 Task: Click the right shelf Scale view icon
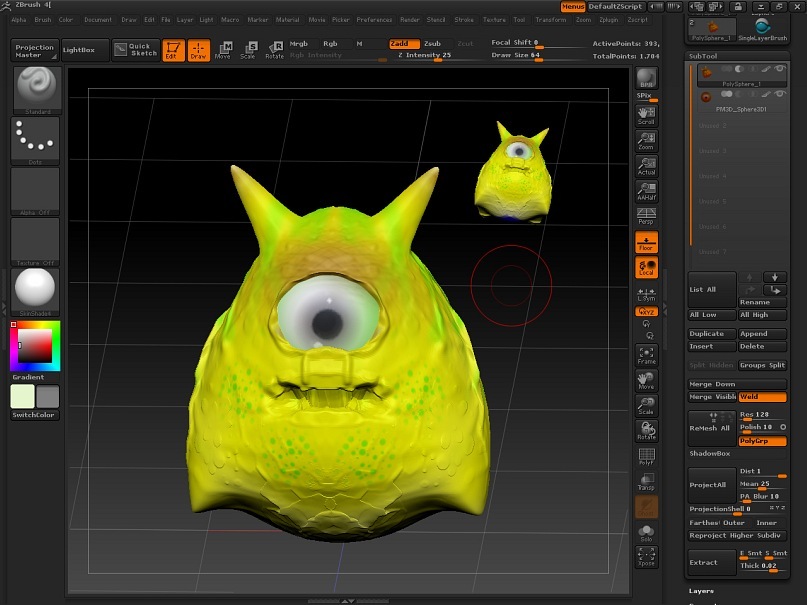click(x=646, y=406)
